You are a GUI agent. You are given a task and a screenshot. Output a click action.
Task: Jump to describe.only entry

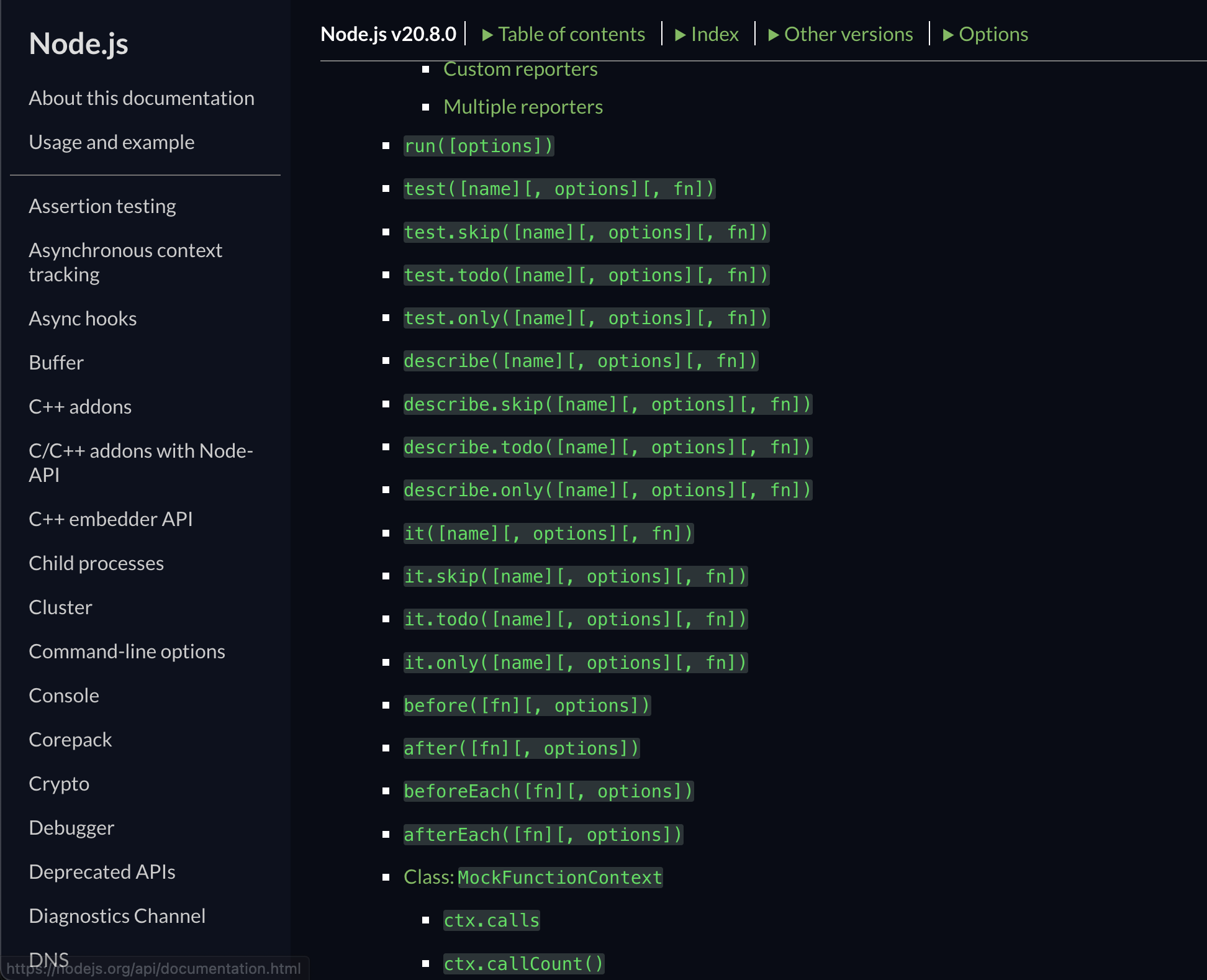pos(608,490)
